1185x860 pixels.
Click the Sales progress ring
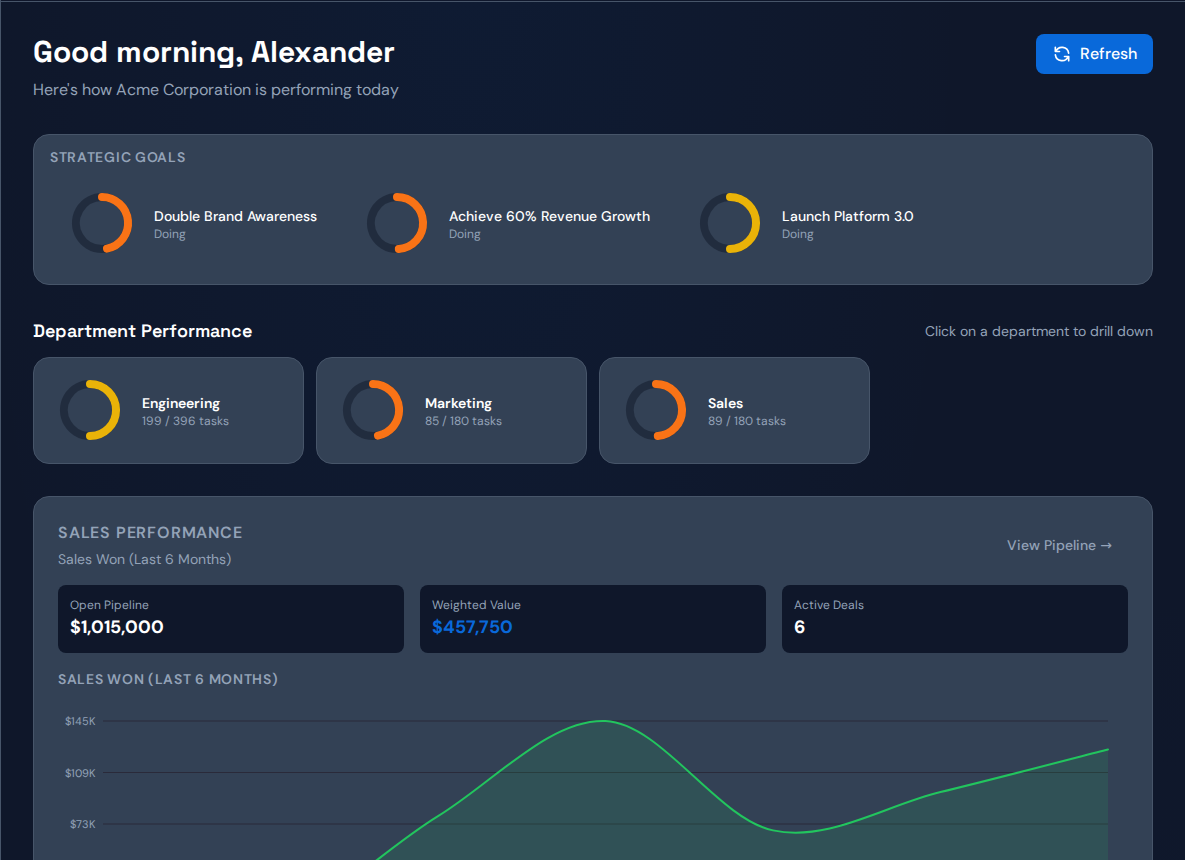(x=656, y=410)
